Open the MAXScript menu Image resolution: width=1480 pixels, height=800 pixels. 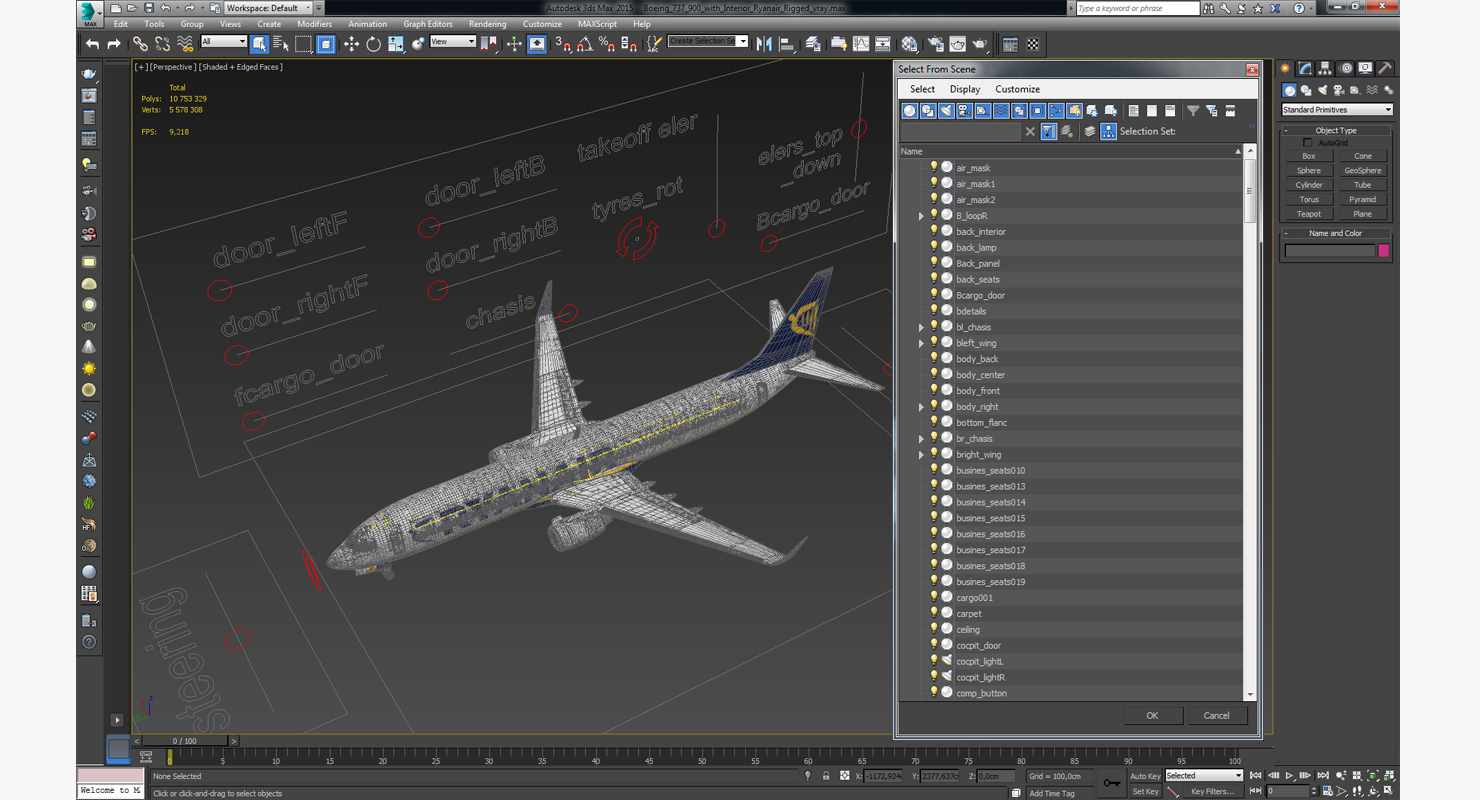597,24
